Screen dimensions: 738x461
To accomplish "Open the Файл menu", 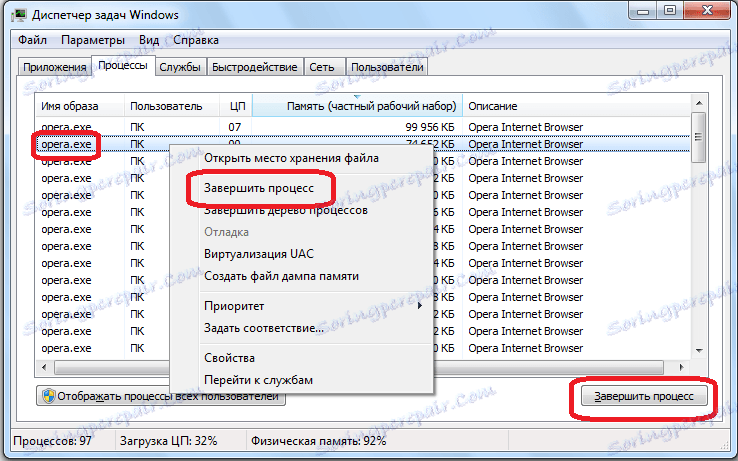I will click(x=32, y=40).
